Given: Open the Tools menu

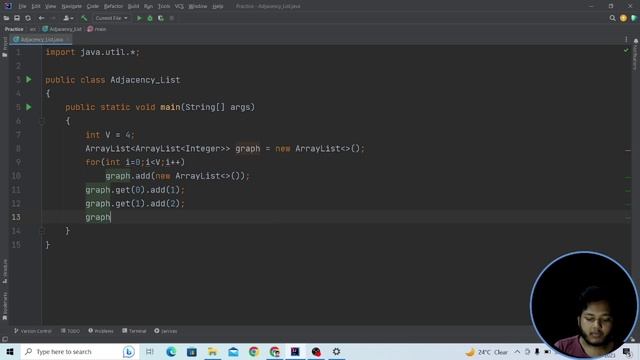Looking at the screenshot, I should click(164, 6).
